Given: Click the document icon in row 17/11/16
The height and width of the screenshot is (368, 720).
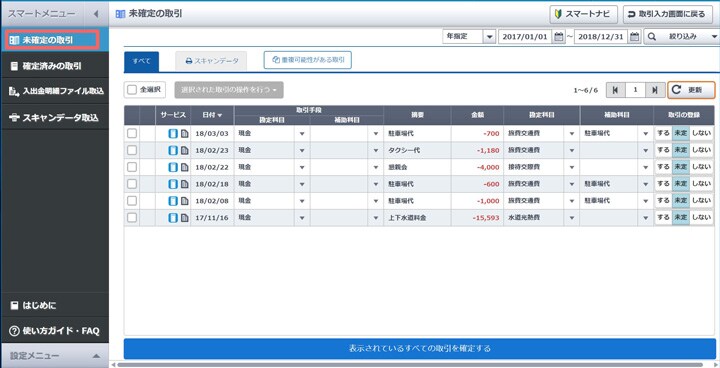Looking at the screenshot, I should pyautogui.click(x=184, y=218).
